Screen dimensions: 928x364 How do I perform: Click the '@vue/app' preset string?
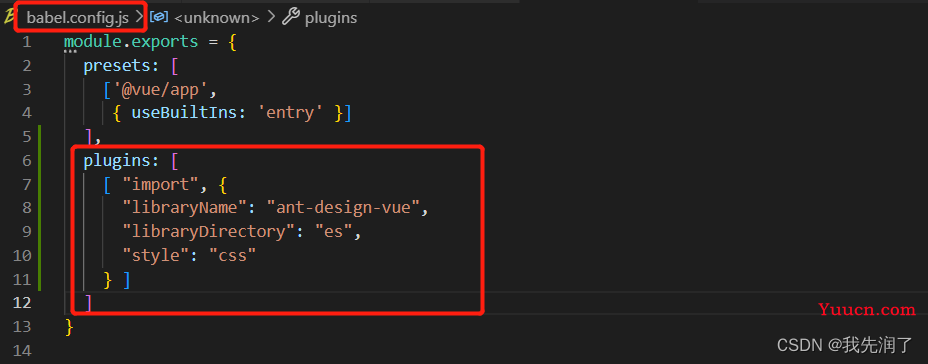point(156,89)
